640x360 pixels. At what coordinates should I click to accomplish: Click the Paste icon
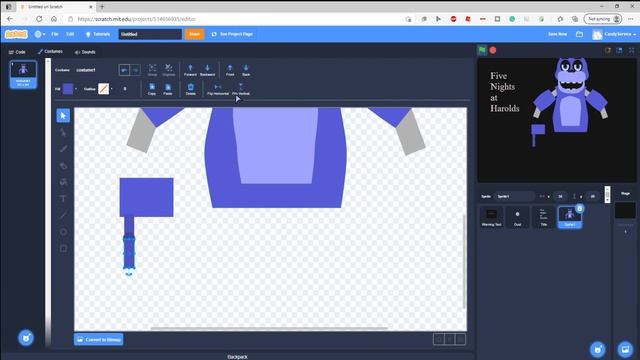point(168,89)
